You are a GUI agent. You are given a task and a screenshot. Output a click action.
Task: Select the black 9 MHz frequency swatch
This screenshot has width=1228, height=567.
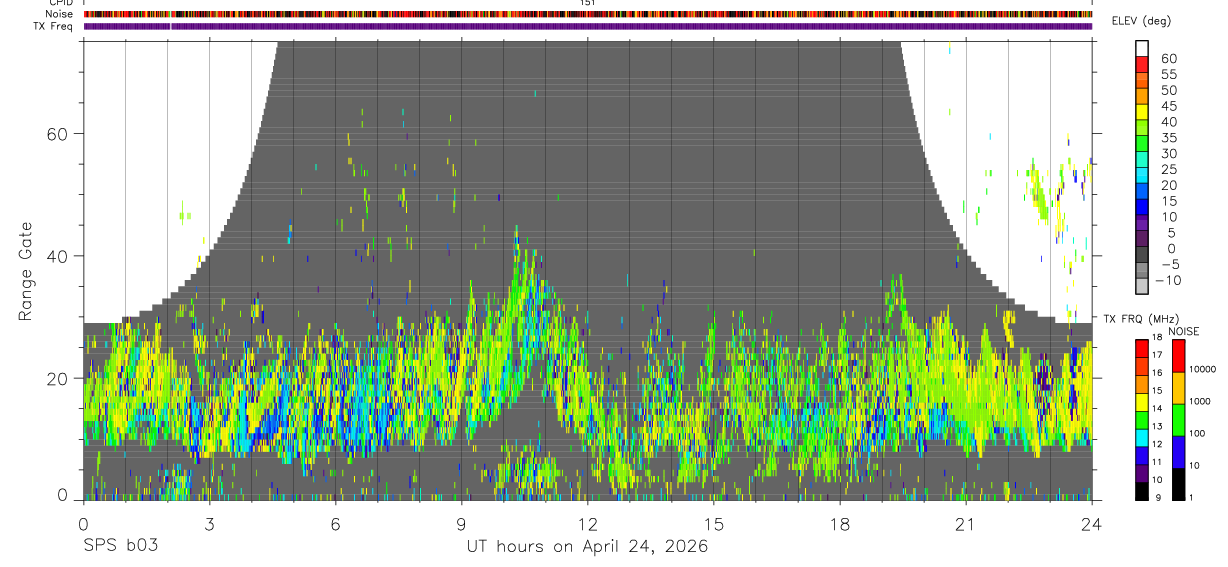click(1142, 491)
